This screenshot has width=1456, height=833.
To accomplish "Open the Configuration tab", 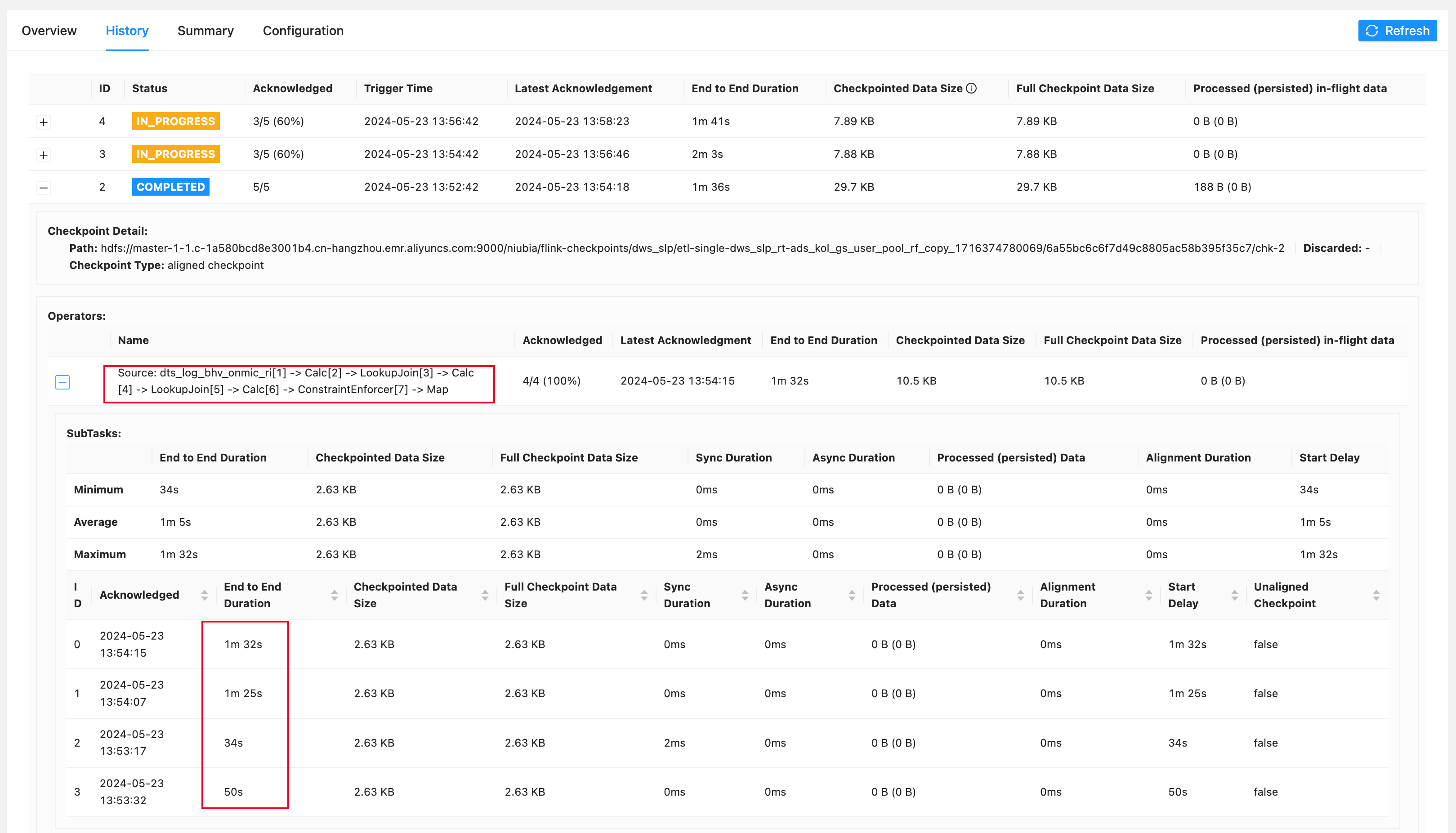I will 303,31.
